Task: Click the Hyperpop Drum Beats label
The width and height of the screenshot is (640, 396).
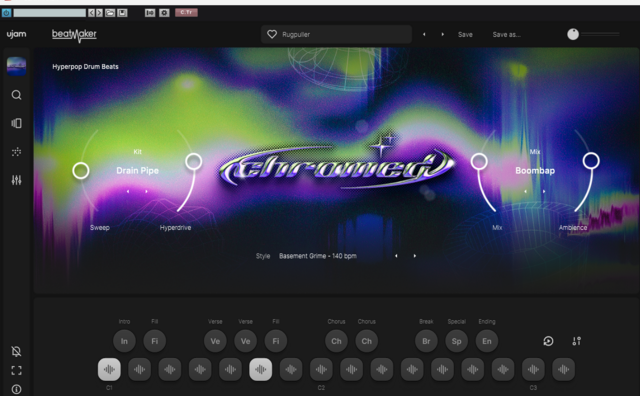Action: coord(85,67)
